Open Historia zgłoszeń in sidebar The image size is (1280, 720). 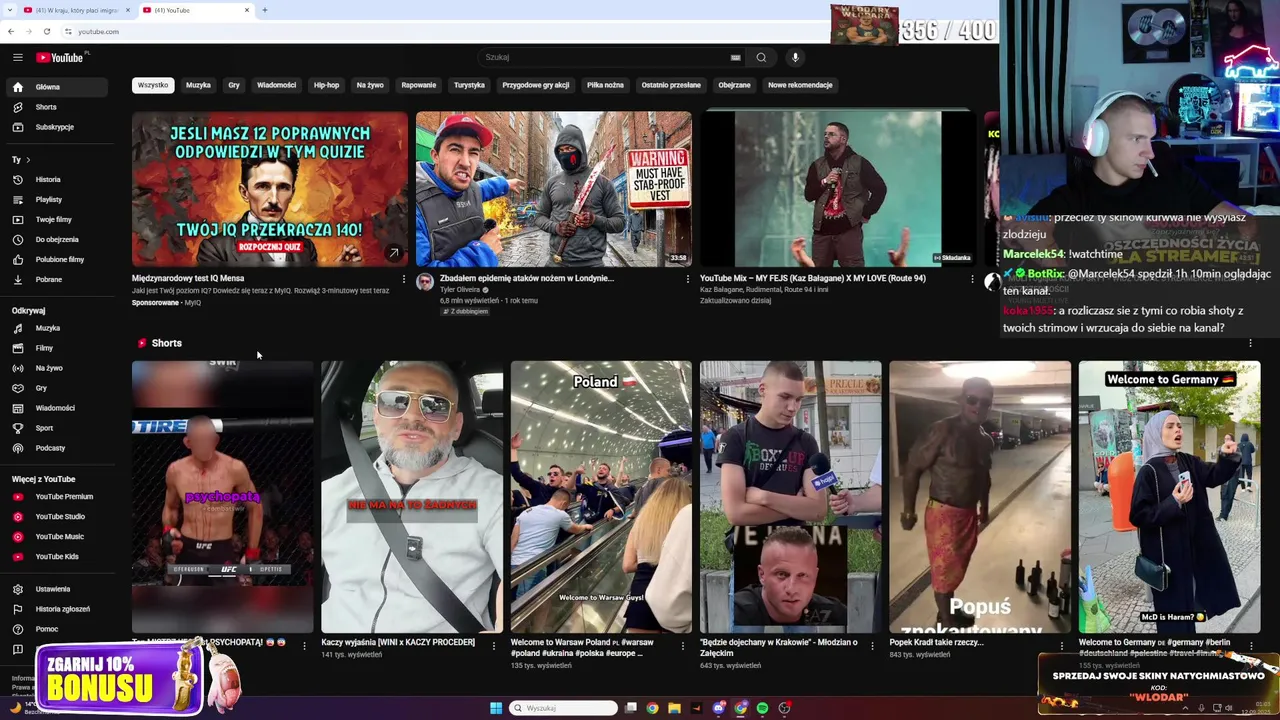pos(56,609)
